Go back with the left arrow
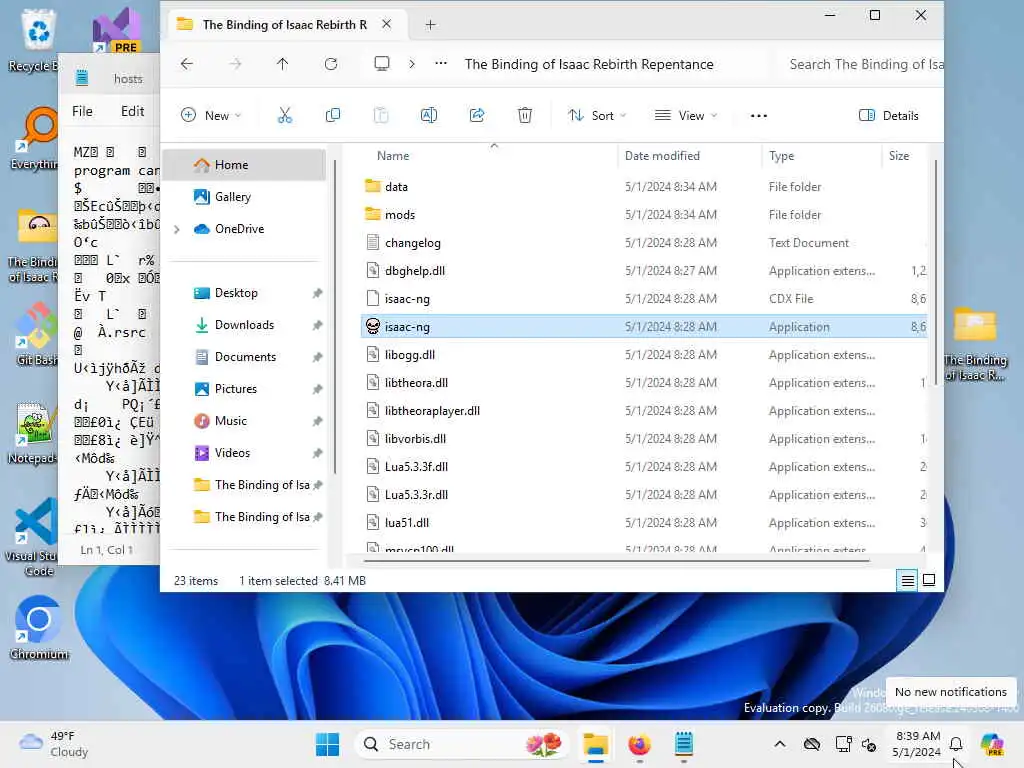Image resolution: width=1024 pixels, height=768 pixels. (x=187, y=64)
